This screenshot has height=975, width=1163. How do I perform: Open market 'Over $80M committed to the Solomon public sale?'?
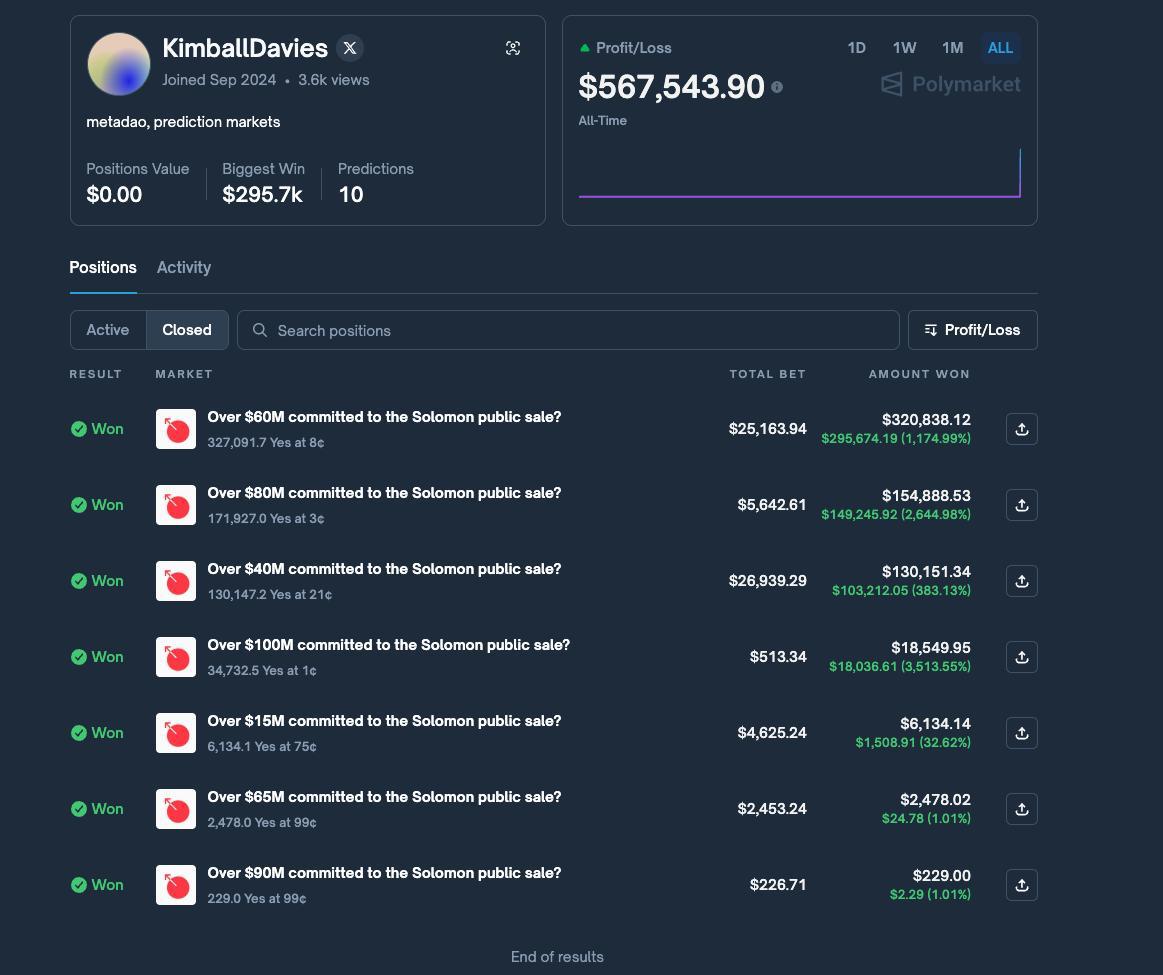[384, 493]
